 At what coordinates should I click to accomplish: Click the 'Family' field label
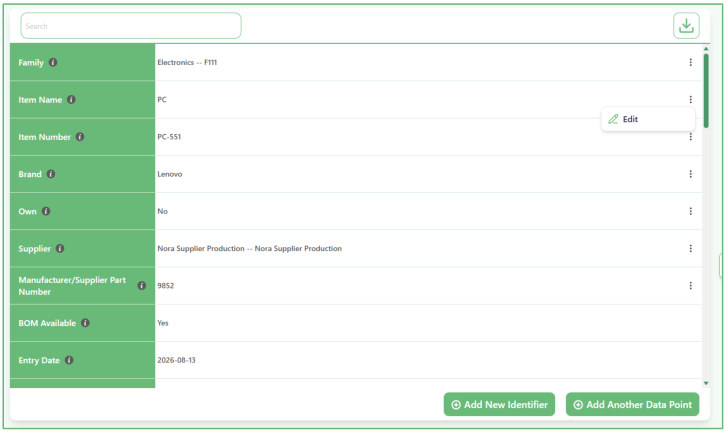point(31,63)
